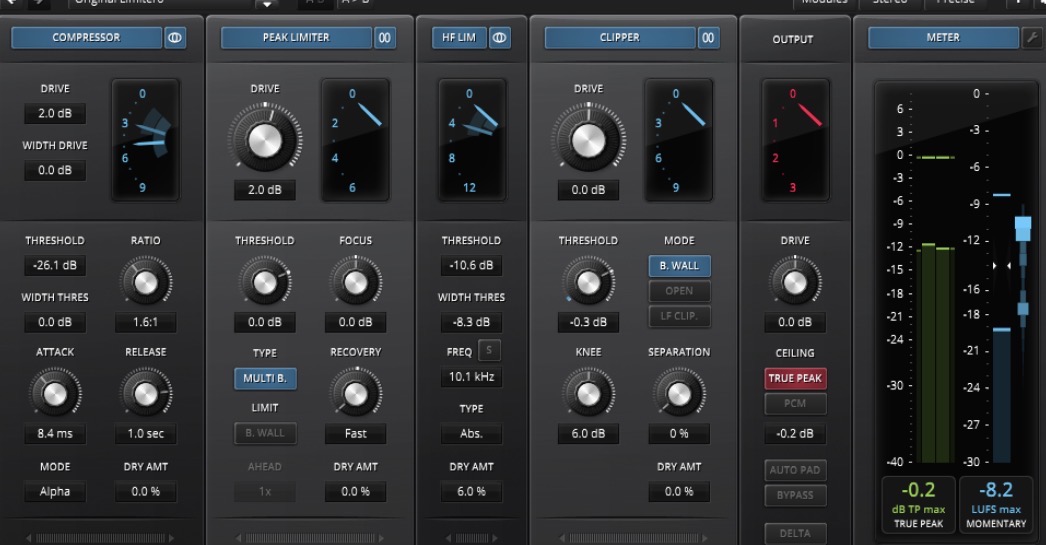Click the Clipper DRIVE knob

588,139
